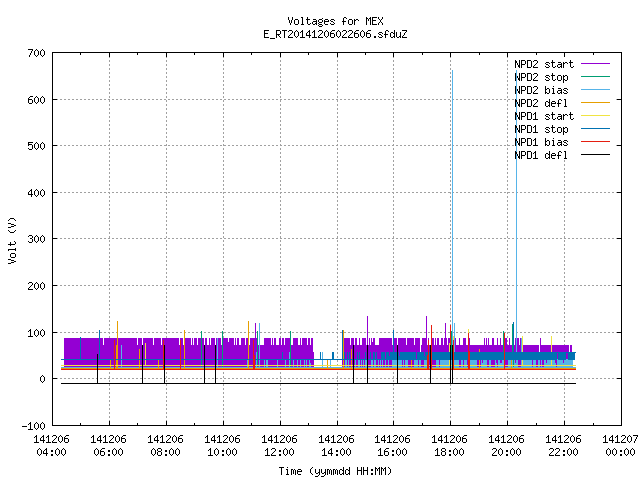The image size is (640, 480).
Task: Click the 141206 04:00 time tick label
Action: (51, 446)
